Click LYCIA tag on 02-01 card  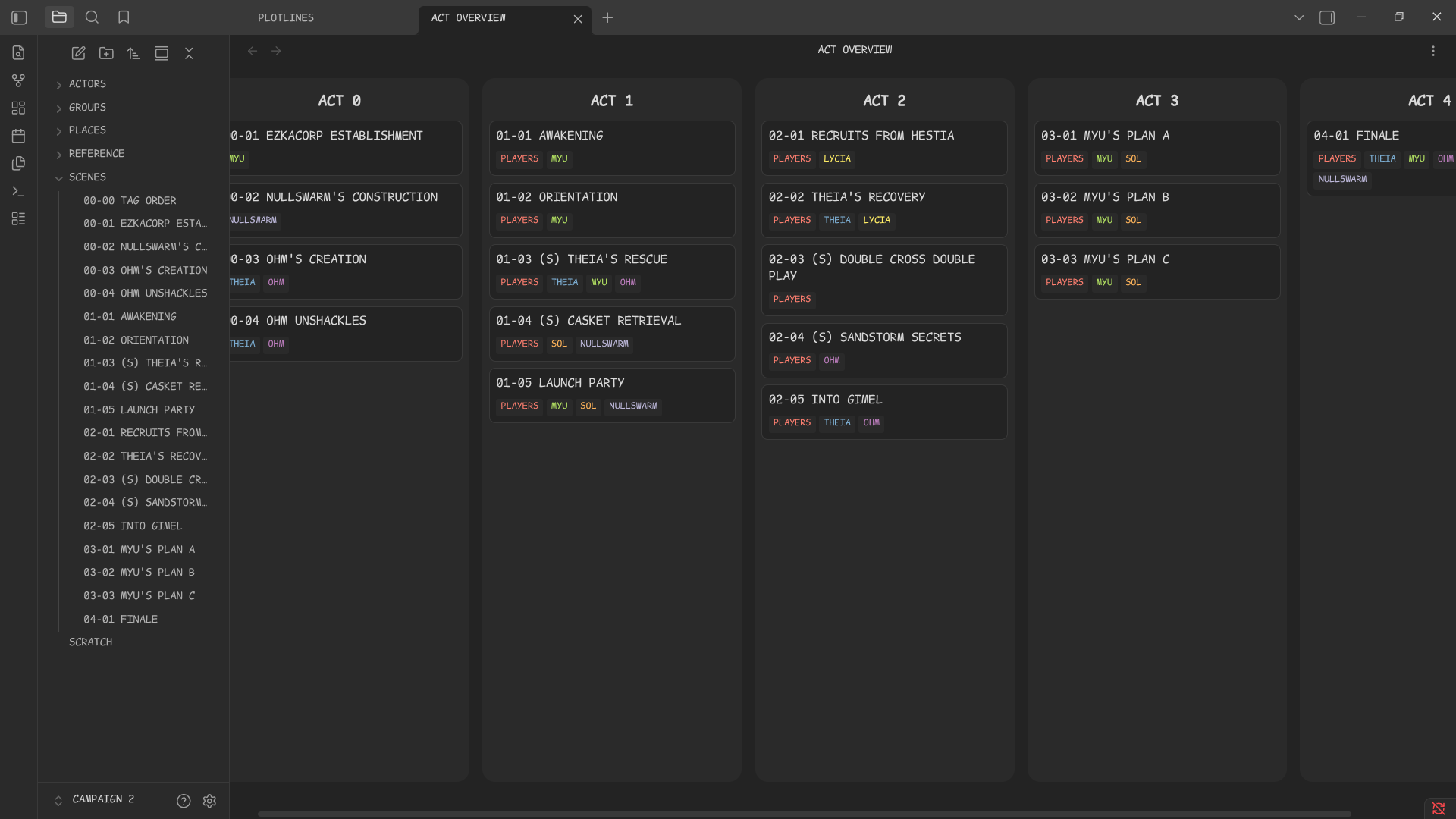tap(836, 159)
